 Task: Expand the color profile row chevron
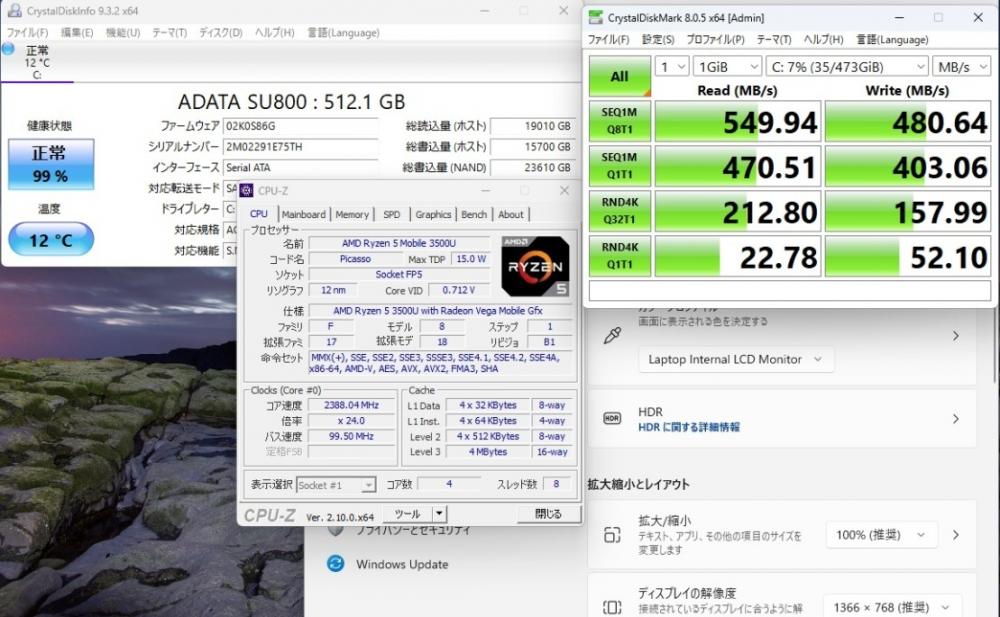(x=955, y=336)
